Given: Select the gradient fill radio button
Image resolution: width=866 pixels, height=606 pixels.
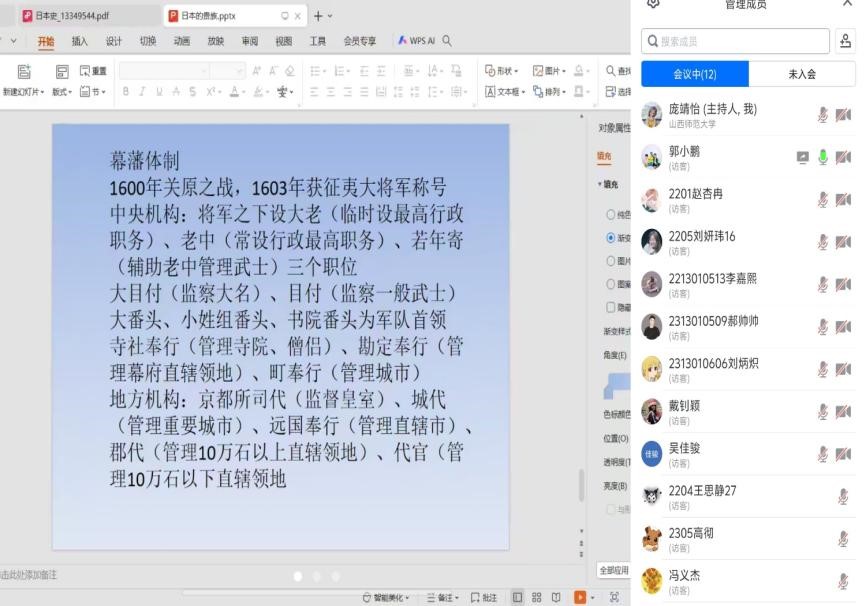Looking at the screenshot, I should (611, 238).
